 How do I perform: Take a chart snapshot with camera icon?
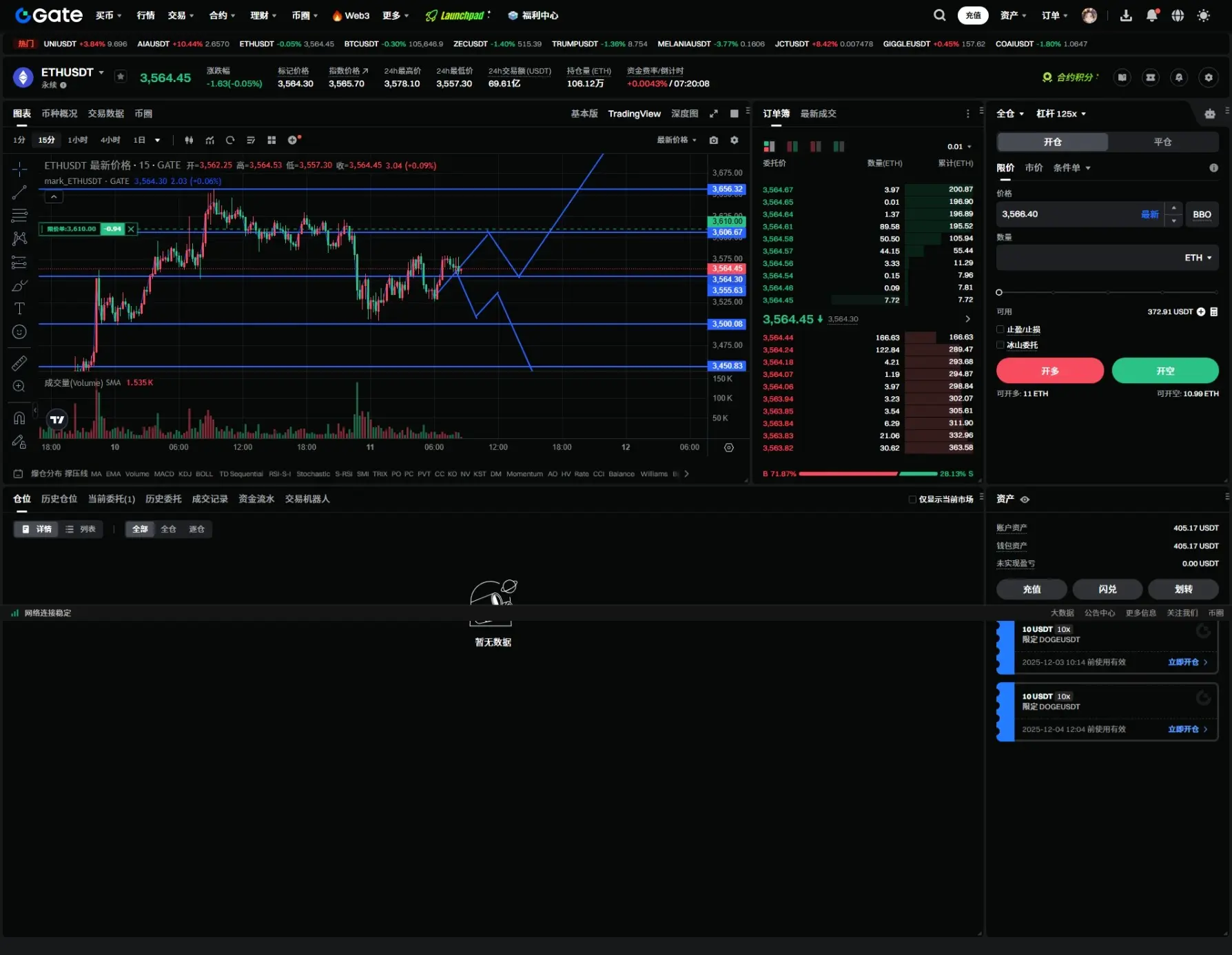coord(714,140)
